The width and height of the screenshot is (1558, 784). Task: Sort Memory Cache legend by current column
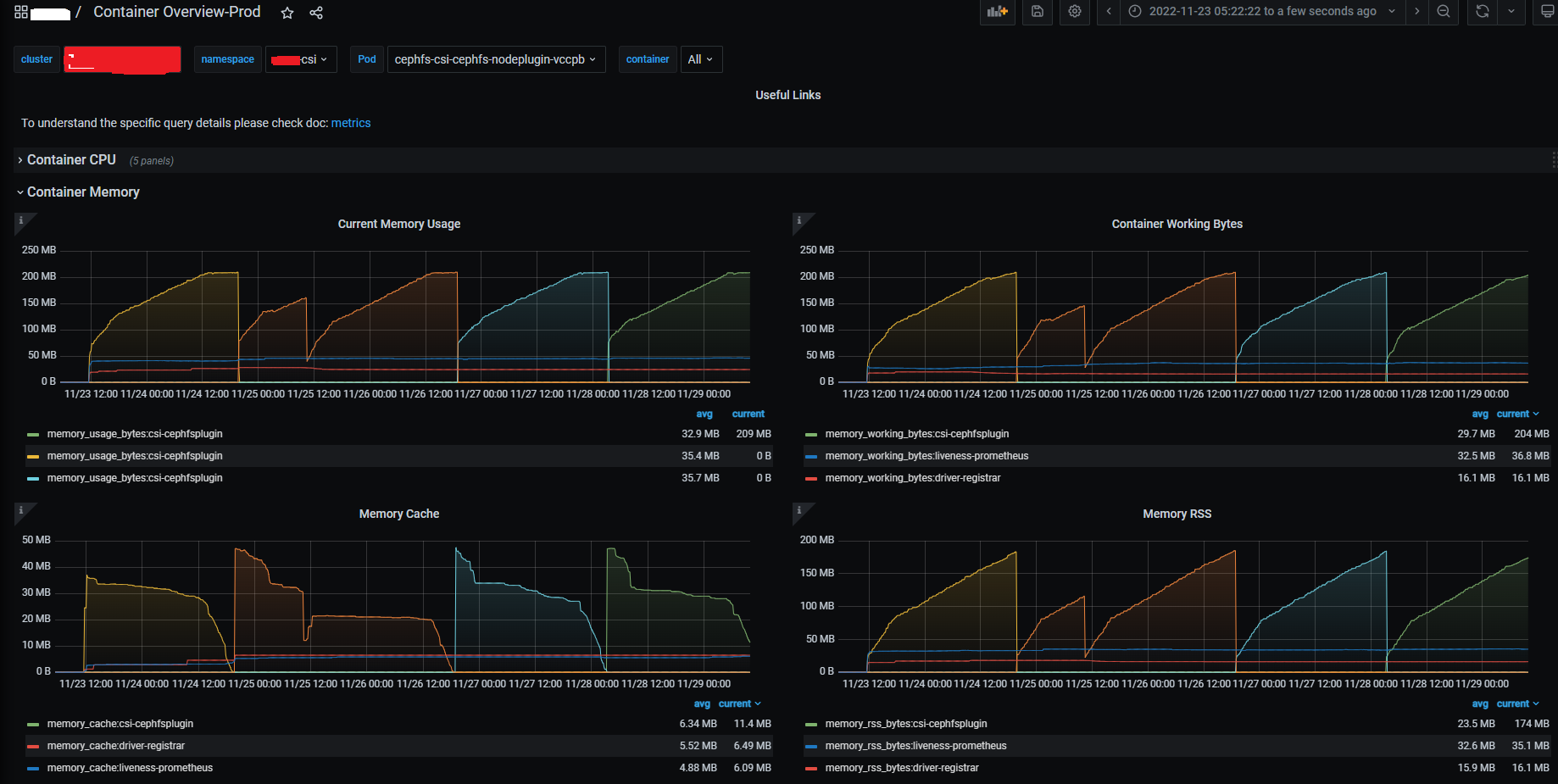click(x=735, y=703)
